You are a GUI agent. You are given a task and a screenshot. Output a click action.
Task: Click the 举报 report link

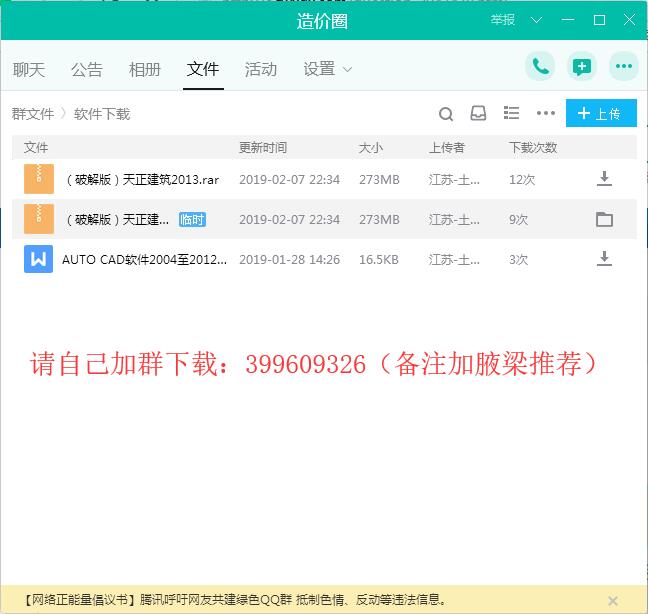[503, 20]
